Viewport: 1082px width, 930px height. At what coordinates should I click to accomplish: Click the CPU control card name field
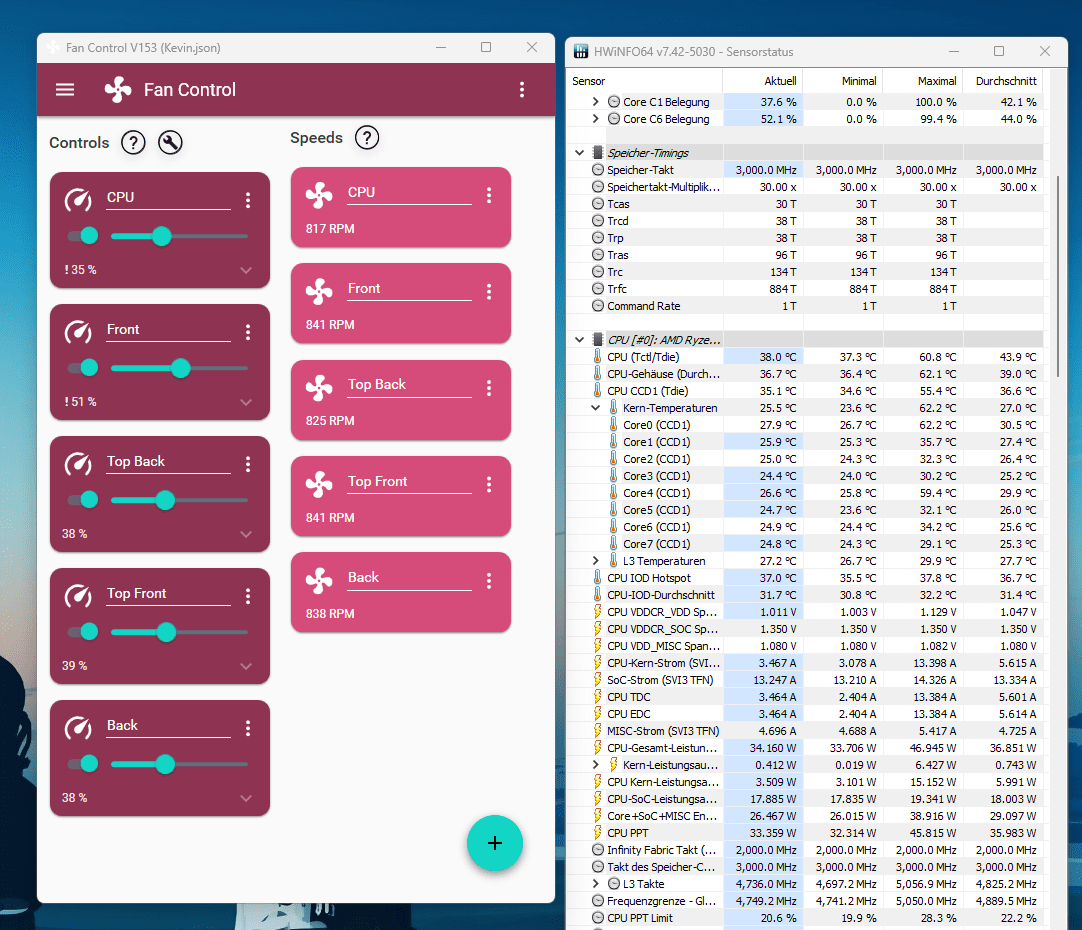tap(168, 198)
